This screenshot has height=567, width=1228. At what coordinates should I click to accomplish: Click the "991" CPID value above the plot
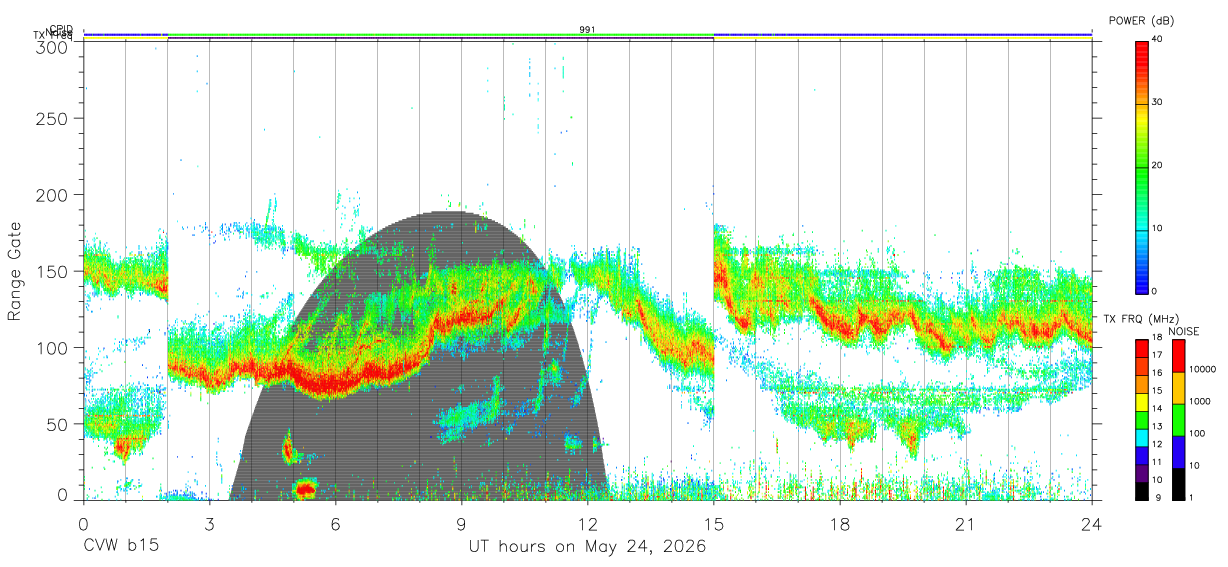(x=588, y=30)
